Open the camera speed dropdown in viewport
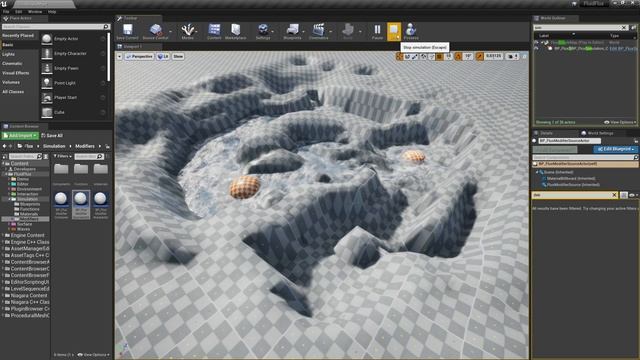The width and height of the screenshot is (640, 360). coord(512,56)
